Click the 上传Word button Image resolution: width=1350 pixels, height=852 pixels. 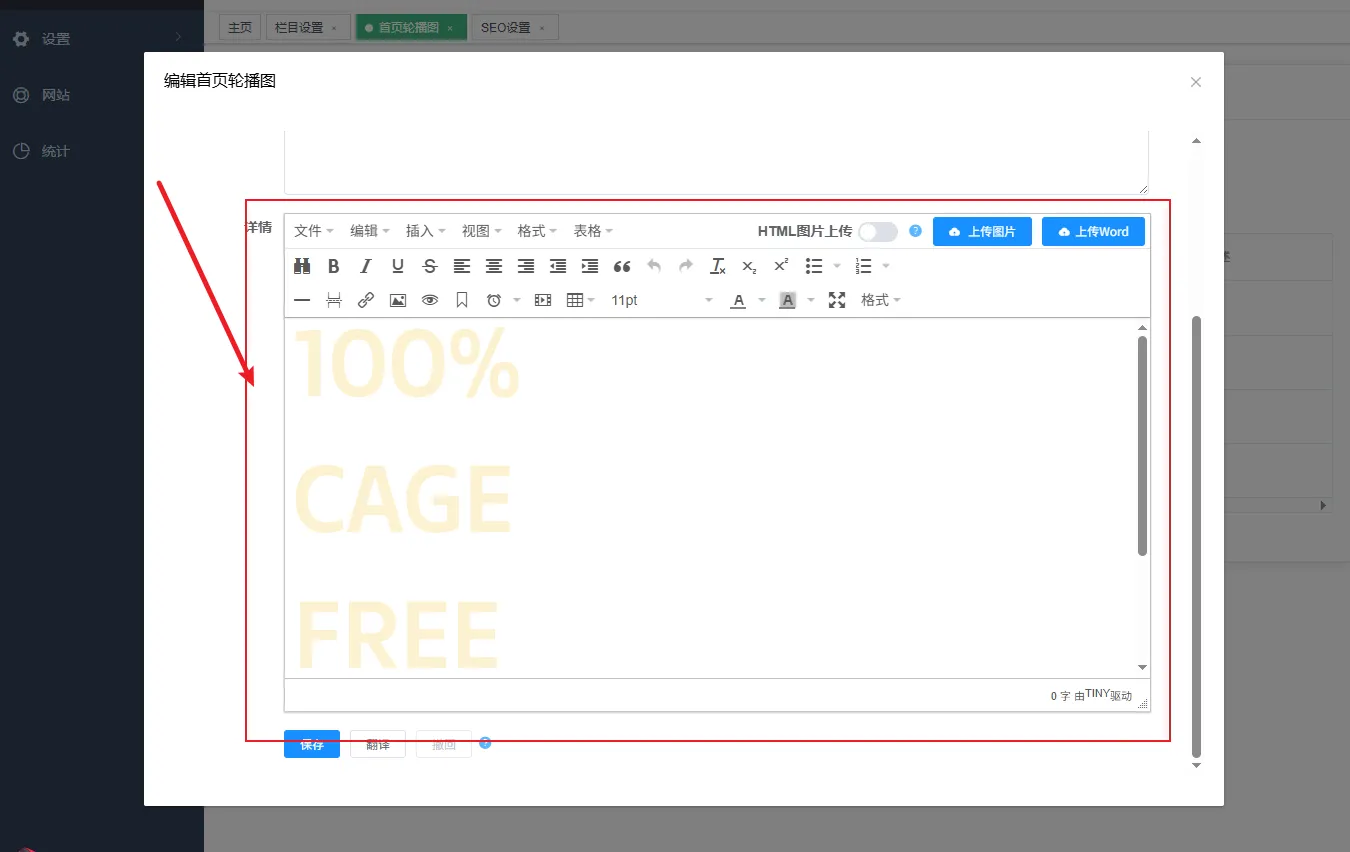(1093, 231)
